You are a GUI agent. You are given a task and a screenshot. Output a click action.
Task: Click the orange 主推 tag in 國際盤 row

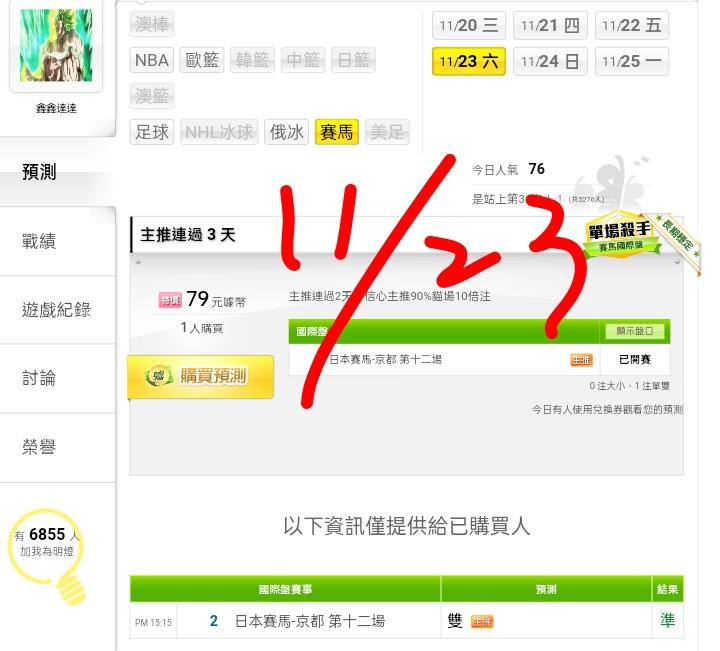pyautogui.click(x=581, y=360)
